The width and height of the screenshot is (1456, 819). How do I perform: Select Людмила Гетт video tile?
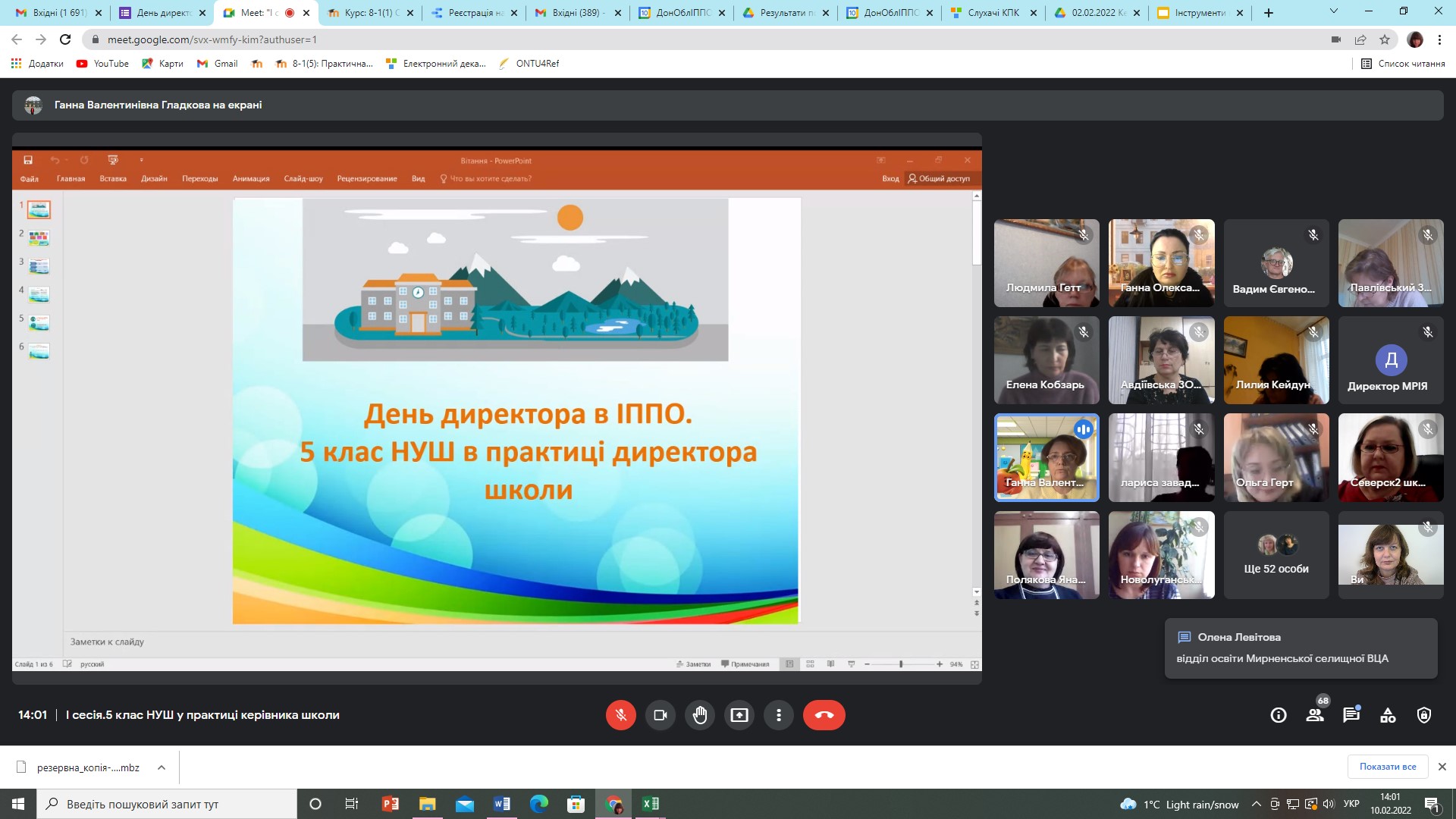(1046, 263)
